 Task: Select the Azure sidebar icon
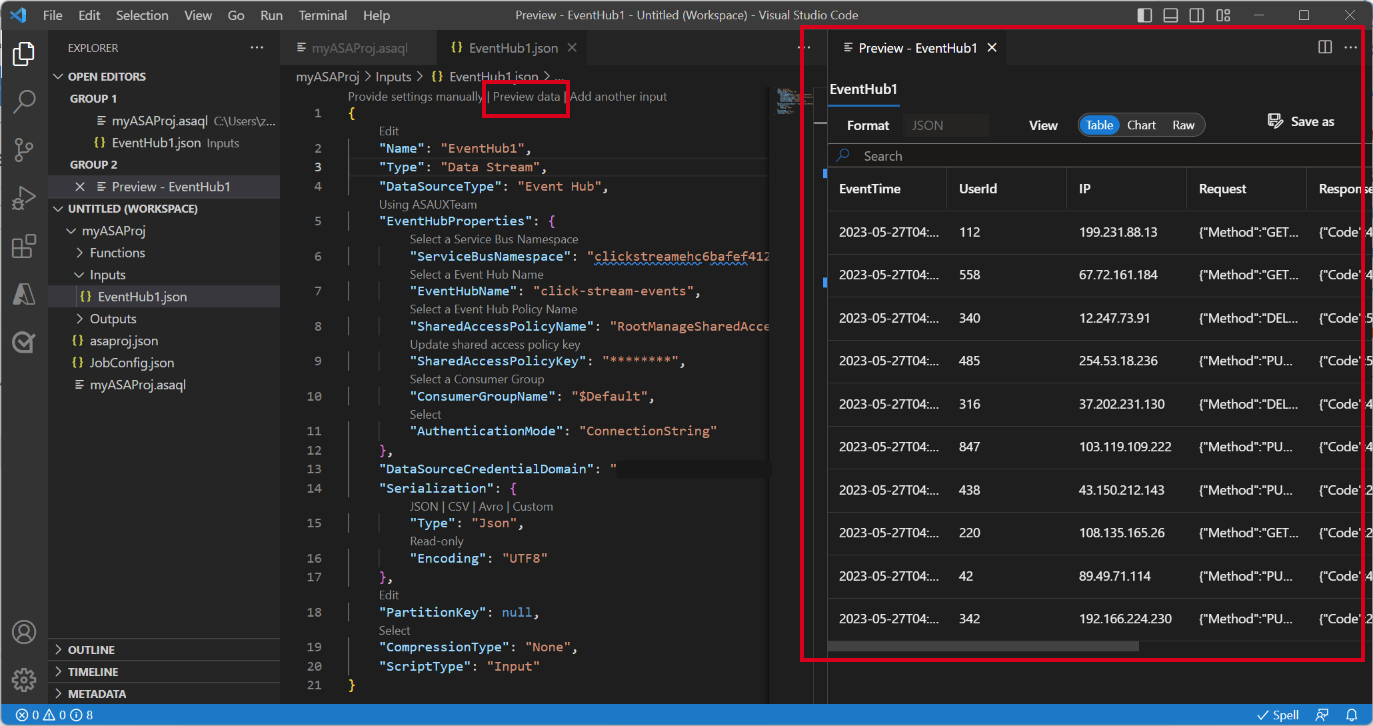pos(24,294)
